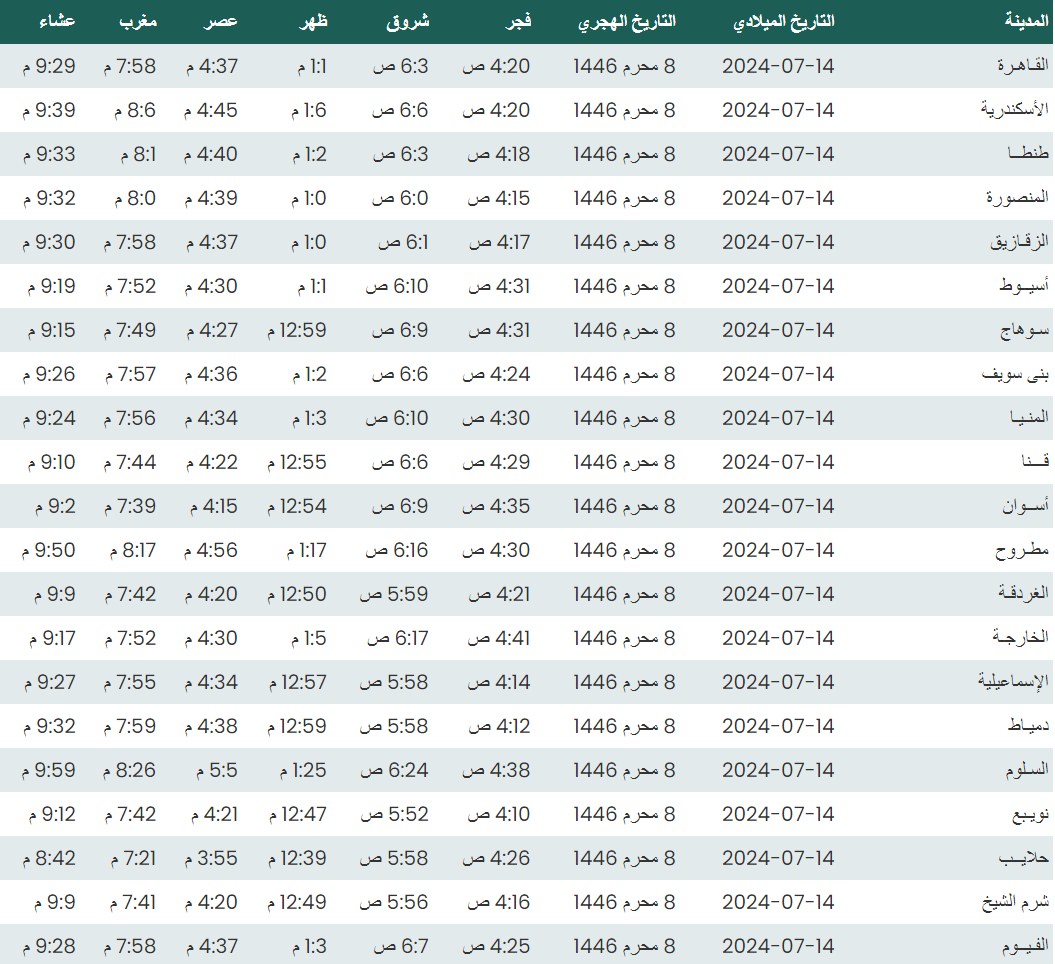This screenshot has height=964, width=1055.
Task: Click Dhuhr time 12:47 for نويبع
Action: (297, 814)
